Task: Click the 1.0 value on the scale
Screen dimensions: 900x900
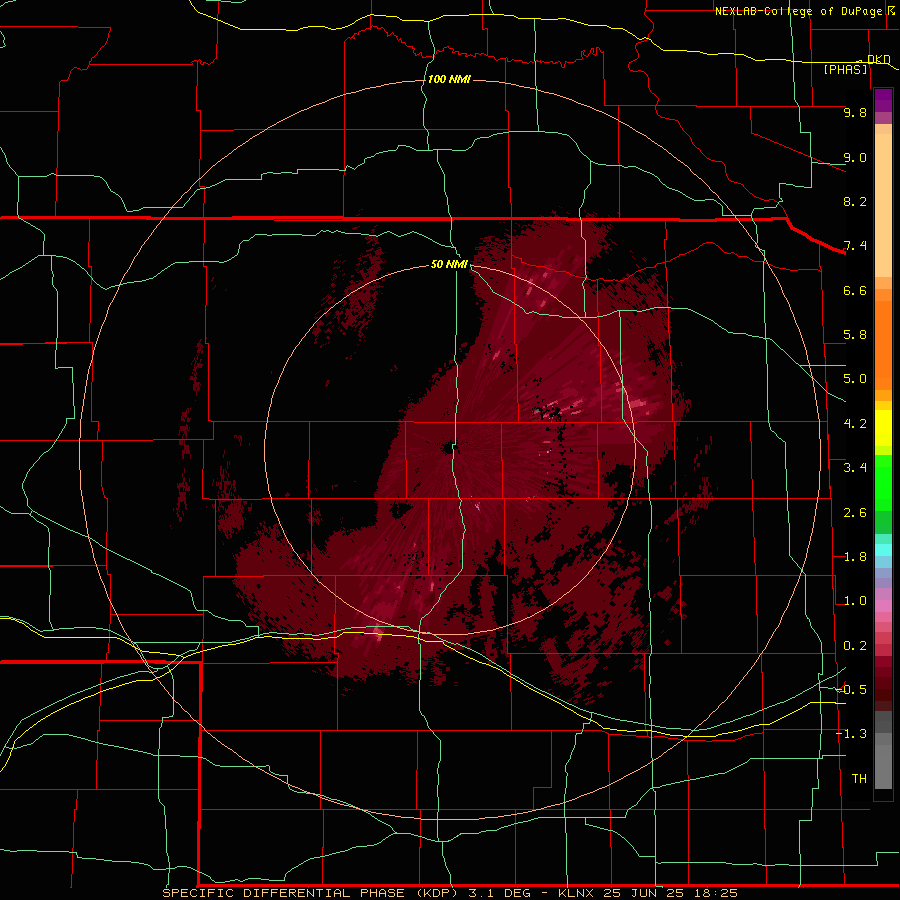Action: click(x=855, y=601)
